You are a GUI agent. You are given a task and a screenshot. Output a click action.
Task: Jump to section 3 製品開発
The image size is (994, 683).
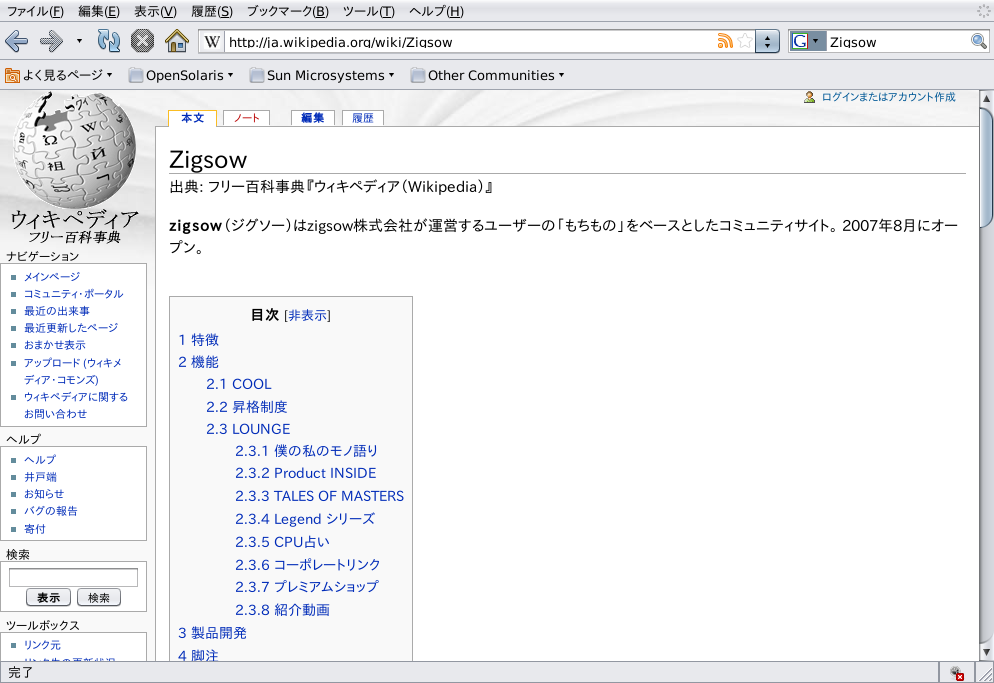click(x=212, y=633)
